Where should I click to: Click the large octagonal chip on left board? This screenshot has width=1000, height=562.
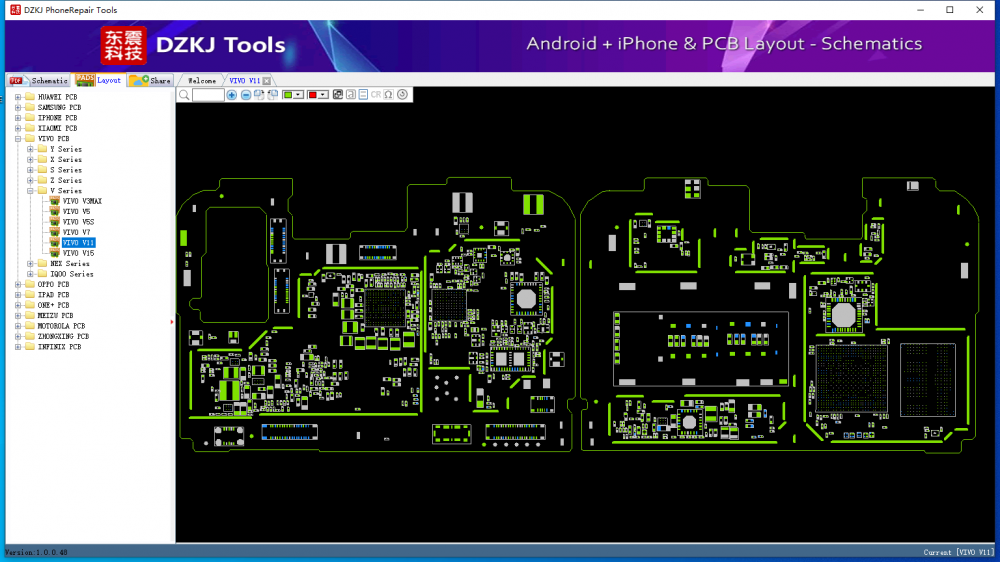pyautogui.click(x=526, y=299)
